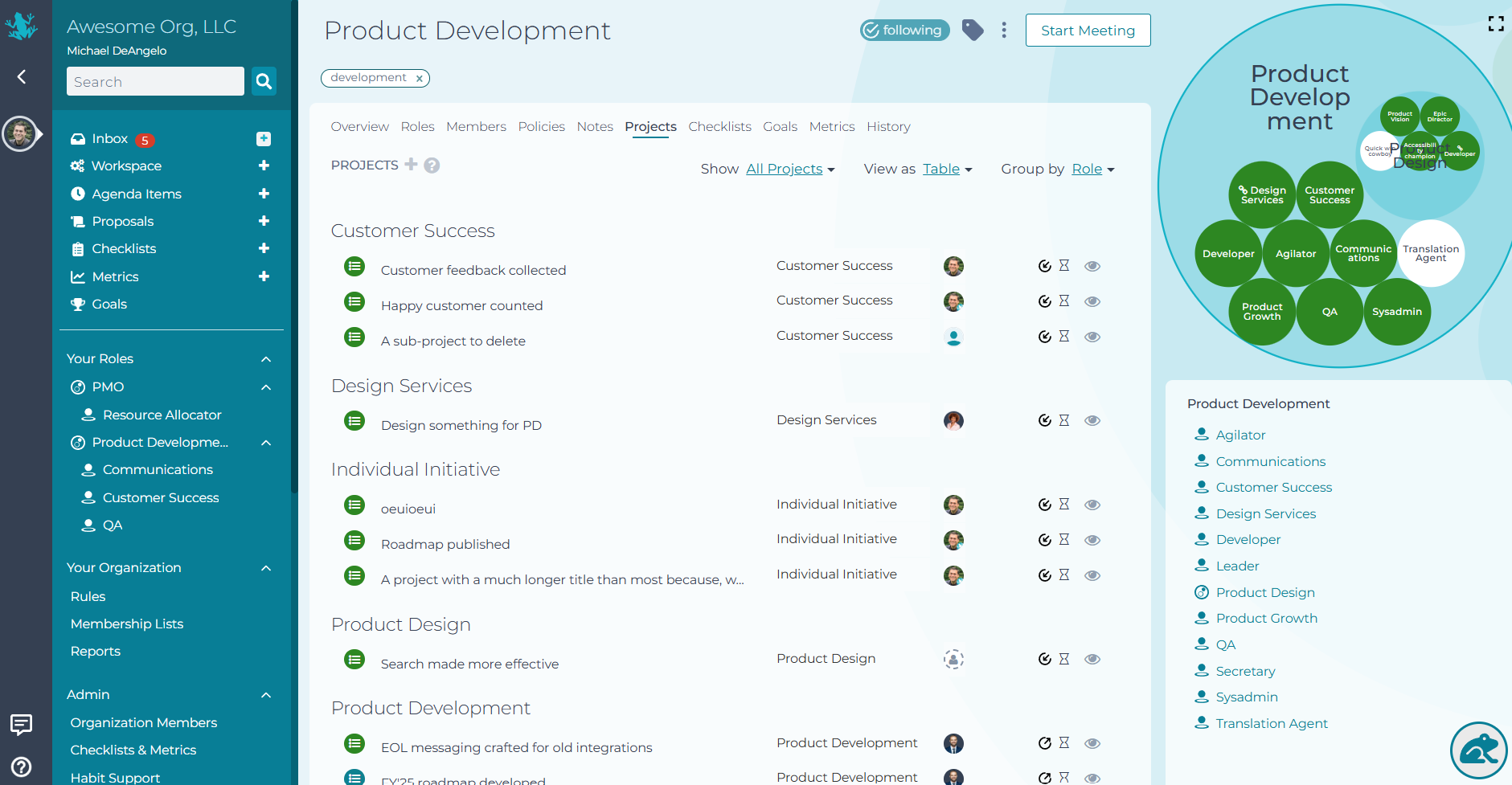Switch to the Roles tab
1512x785 pixels.
coord(417,126)
